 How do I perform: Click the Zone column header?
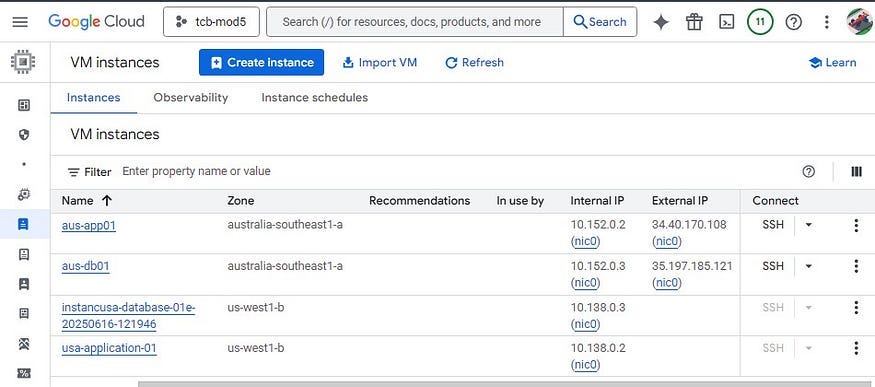tap(241, 201)
